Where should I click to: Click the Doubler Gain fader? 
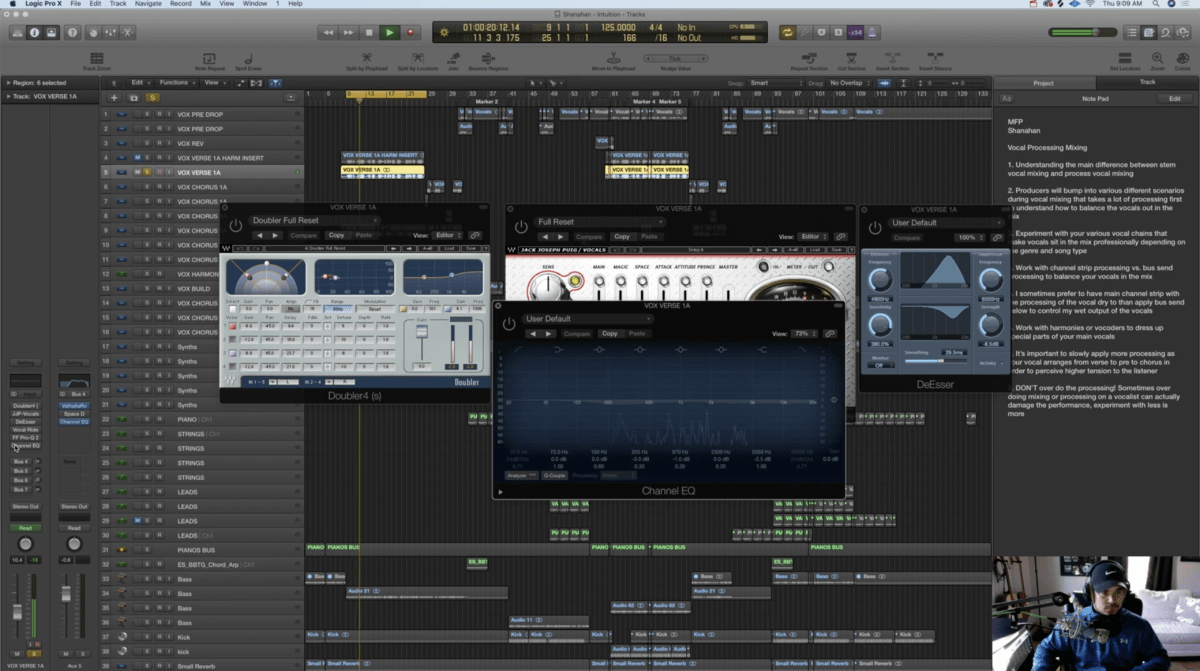point(422,334)
